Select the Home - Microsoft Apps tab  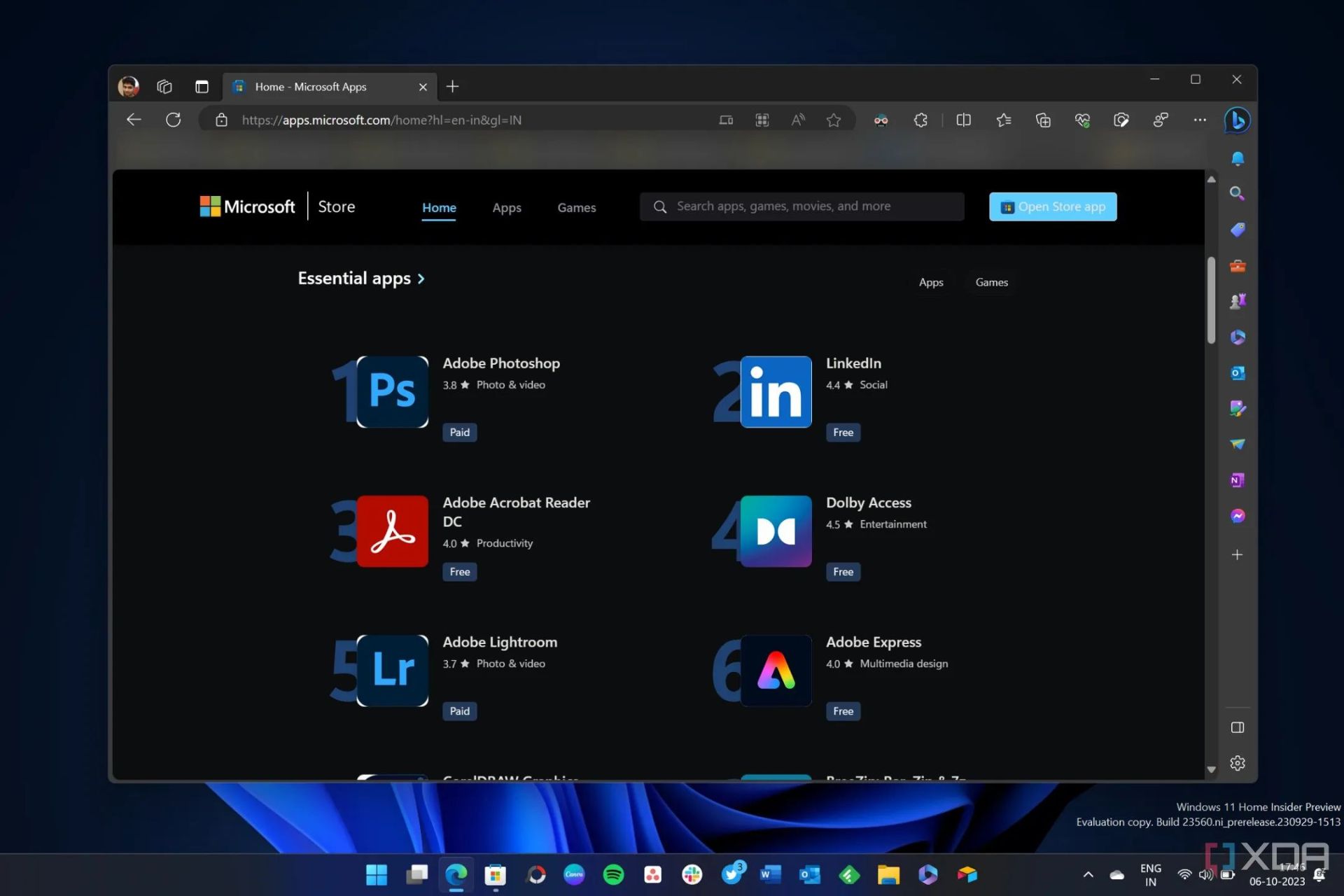[x=329, y=87]
